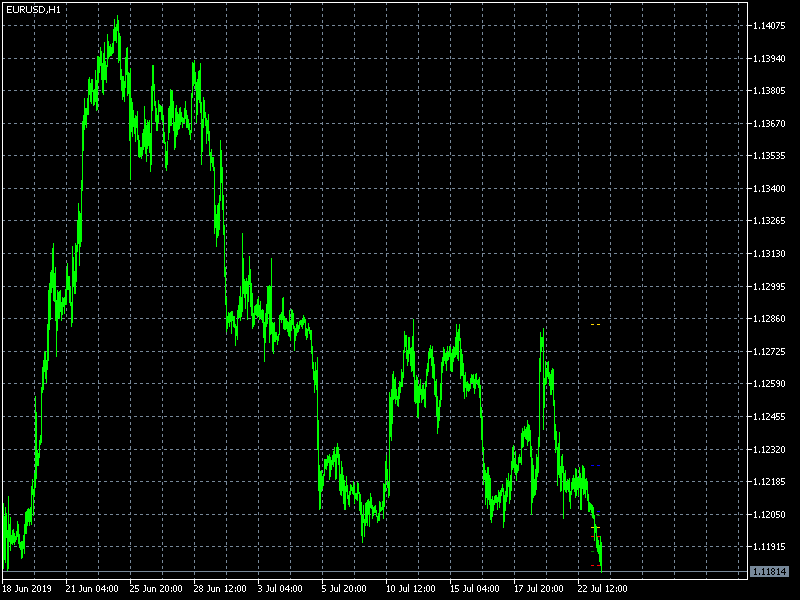
Task: Click the 1.13130 price level label
Action: (769, 254)
